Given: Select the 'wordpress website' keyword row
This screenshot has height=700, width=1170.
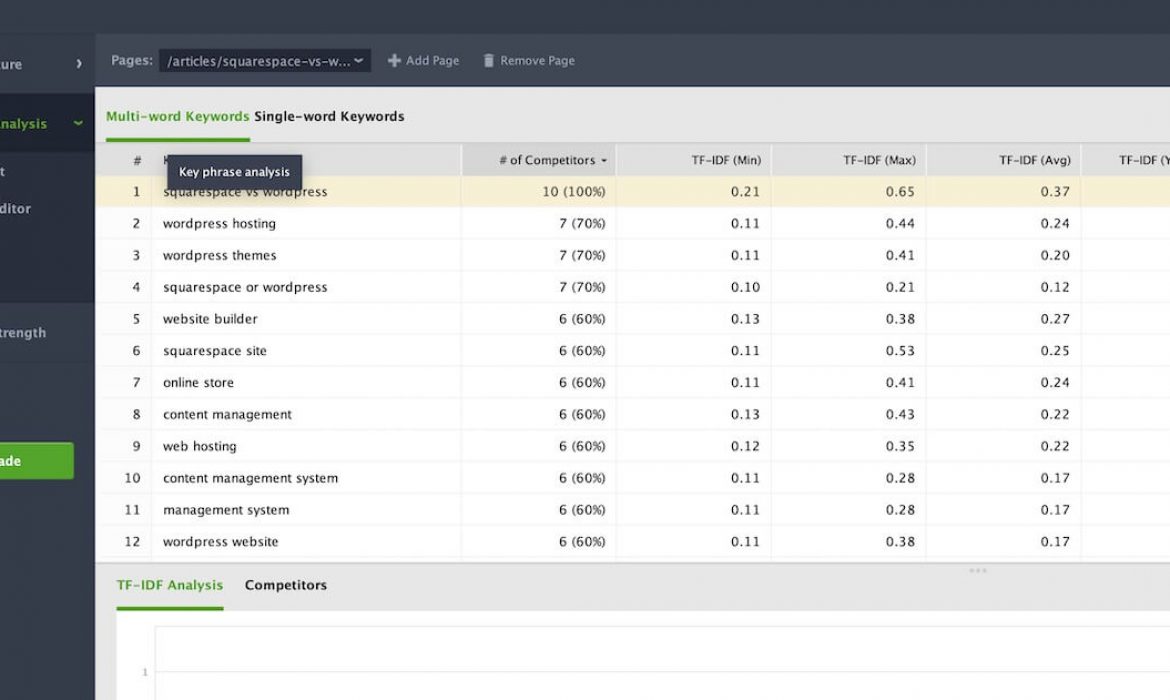Looking at the screenshot, I should coord(632,542).
